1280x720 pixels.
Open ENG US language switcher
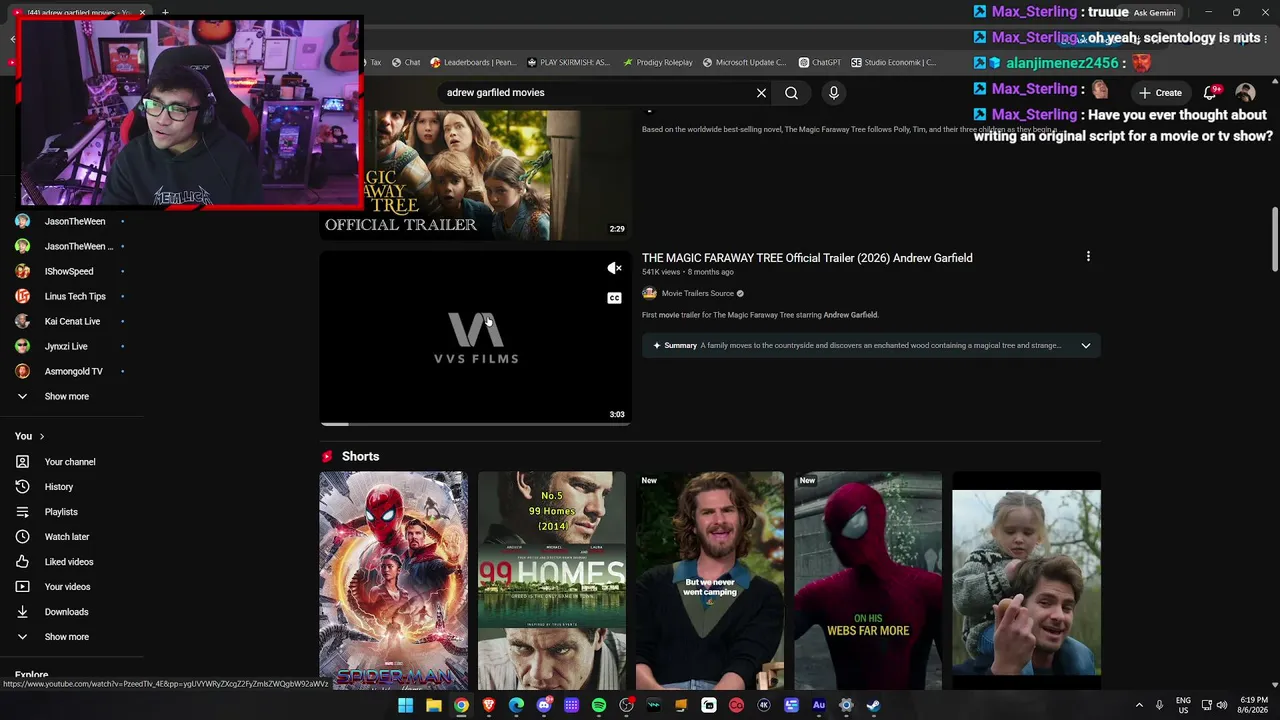(x=1183, y=705)
